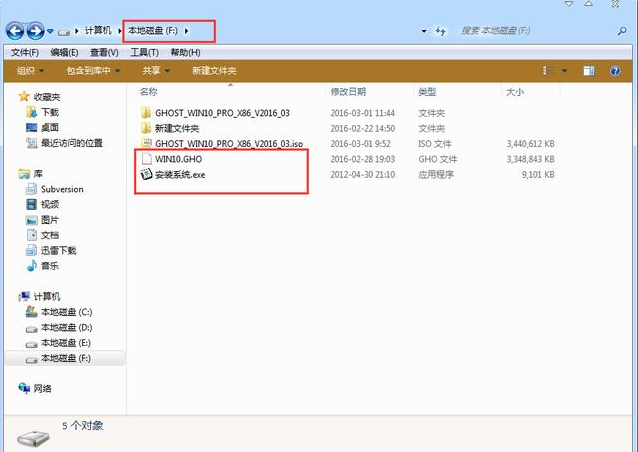
Task: Open 包含到库中 dropdown
Action: (94, 71)
